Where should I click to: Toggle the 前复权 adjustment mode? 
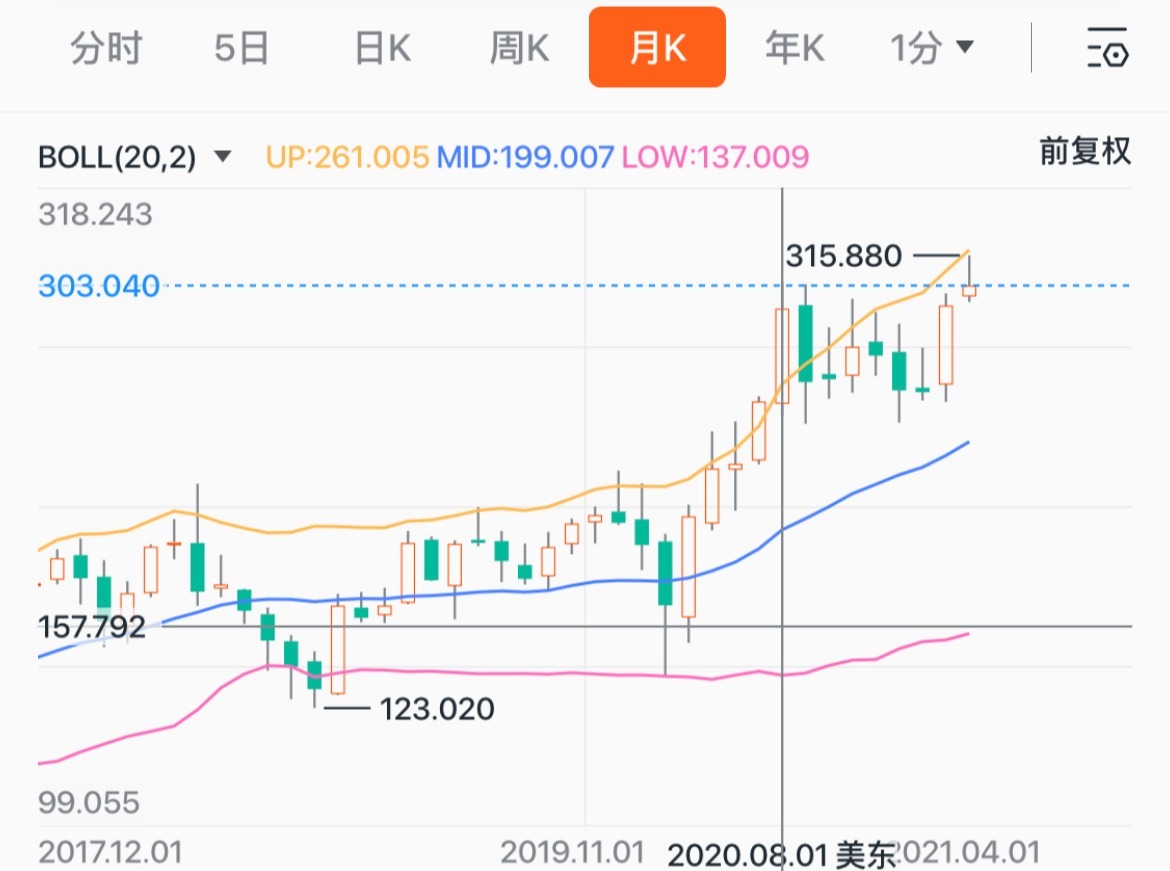[x=1085, y=151]
